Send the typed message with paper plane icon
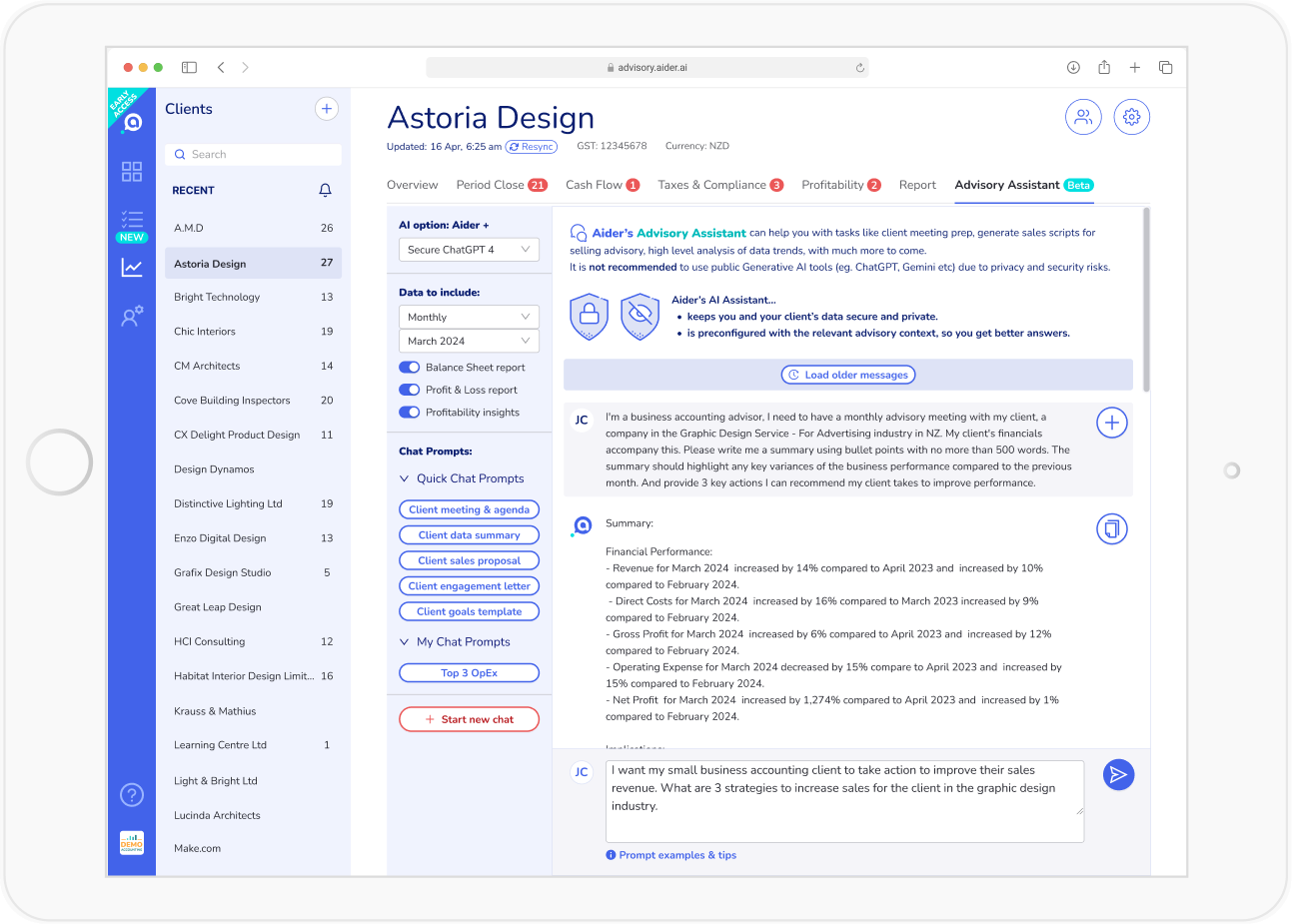Viewport: 1292px width, 924px height. click(x=1118, y=774)
